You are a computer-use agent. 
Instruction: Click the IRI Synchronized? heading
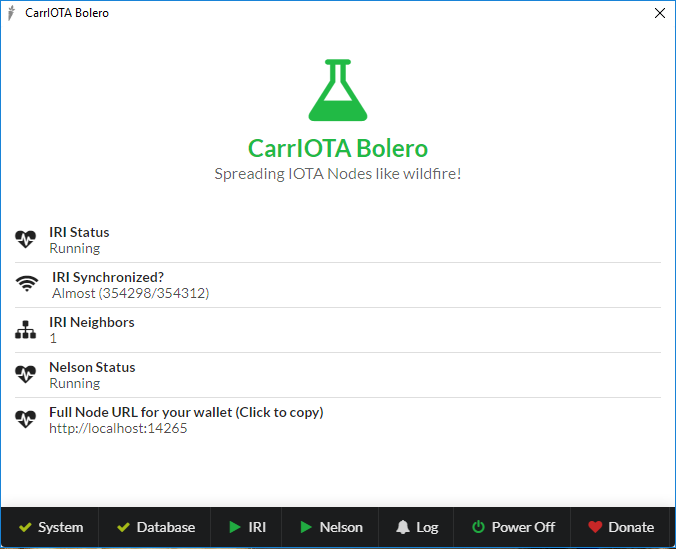[x=108, y=277]
